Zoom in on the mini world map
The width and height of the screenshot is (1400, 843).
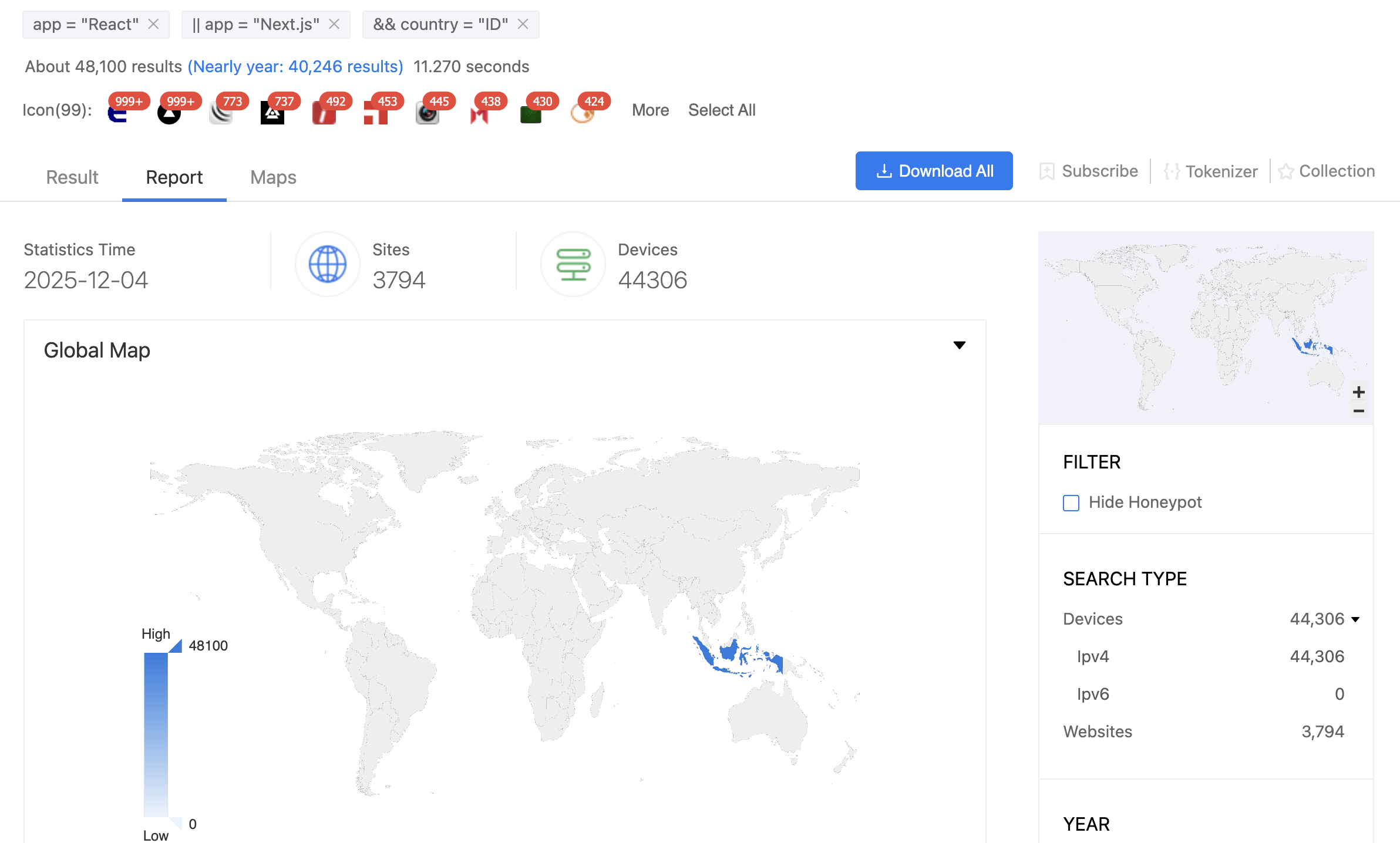point(1359,392)
